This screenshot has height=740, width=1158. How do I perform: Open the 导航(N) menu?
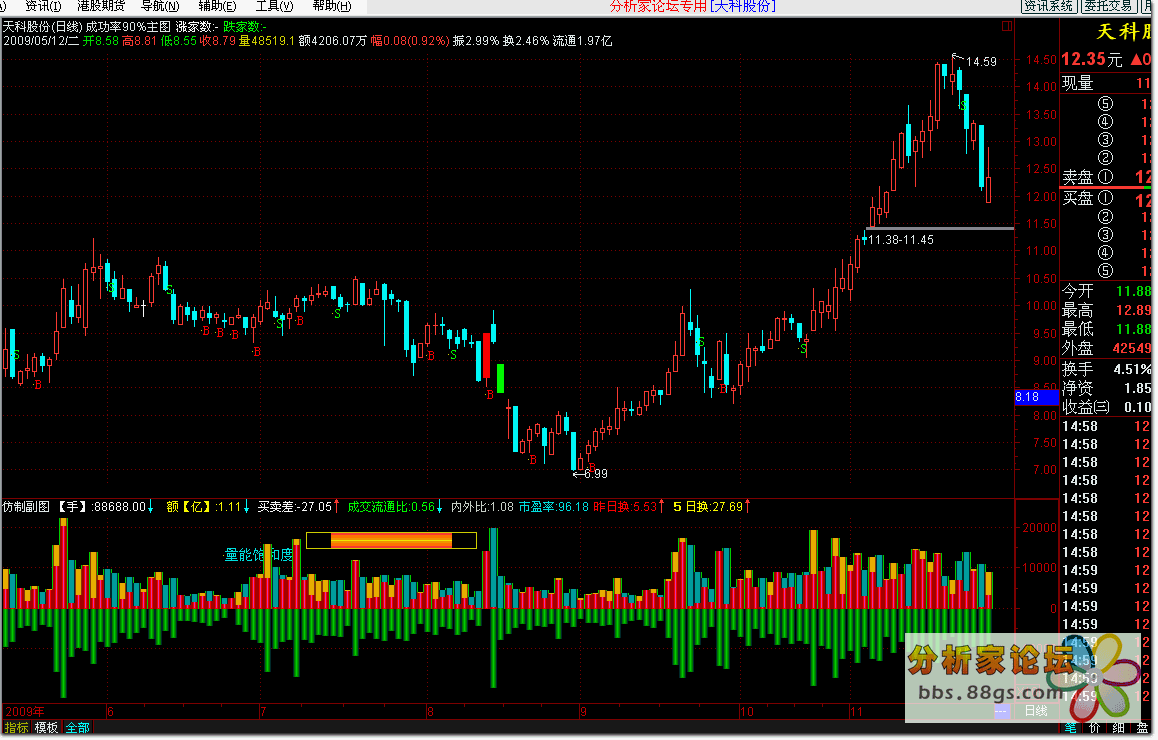160,6
